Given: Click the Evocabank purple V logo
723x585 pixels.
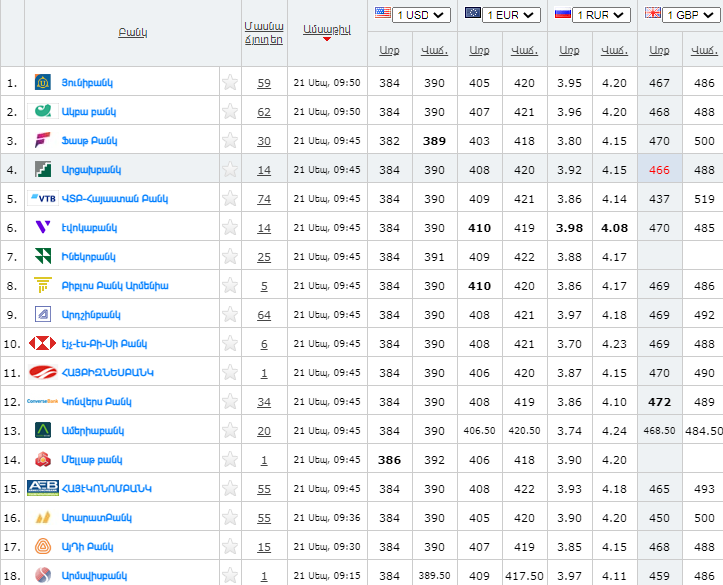Looking at the screenshot, I should coord(43,227).
